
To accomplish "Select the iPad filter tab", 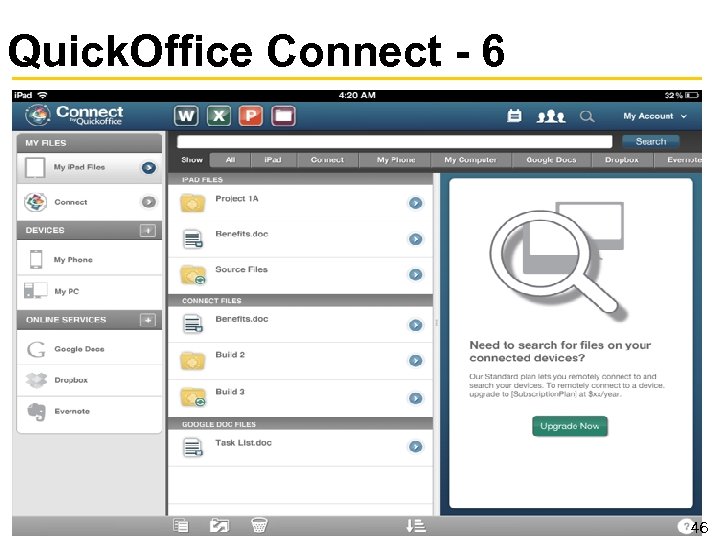I will 273,160.
